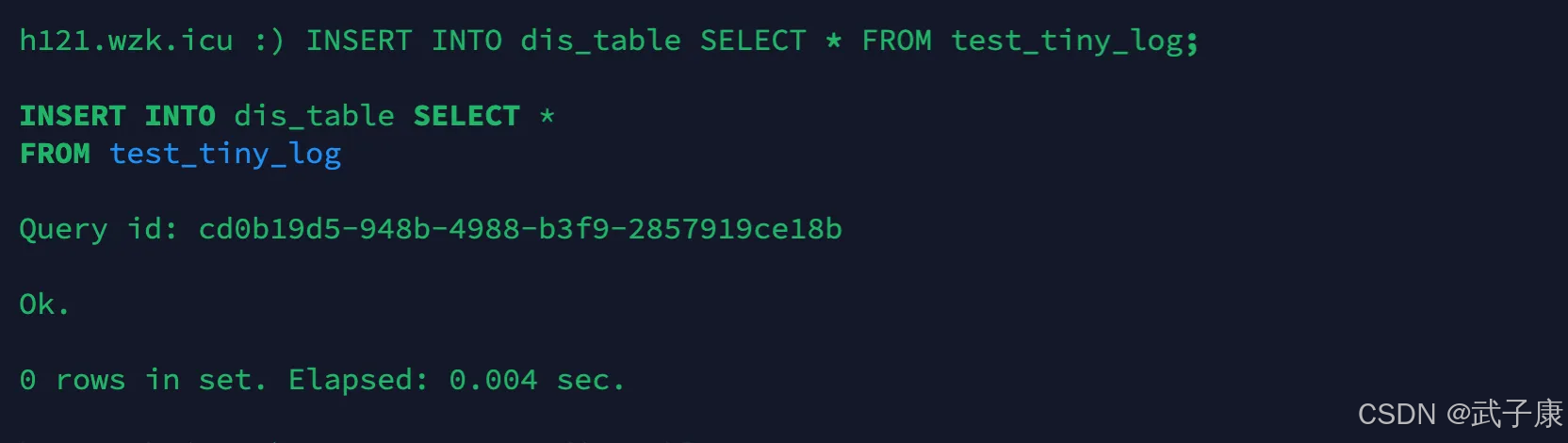Image resolution: width=1568 pixels, height=443 pixels.
Task: Click the '0 rows in set.' text
Action: [x=142, y=380]
